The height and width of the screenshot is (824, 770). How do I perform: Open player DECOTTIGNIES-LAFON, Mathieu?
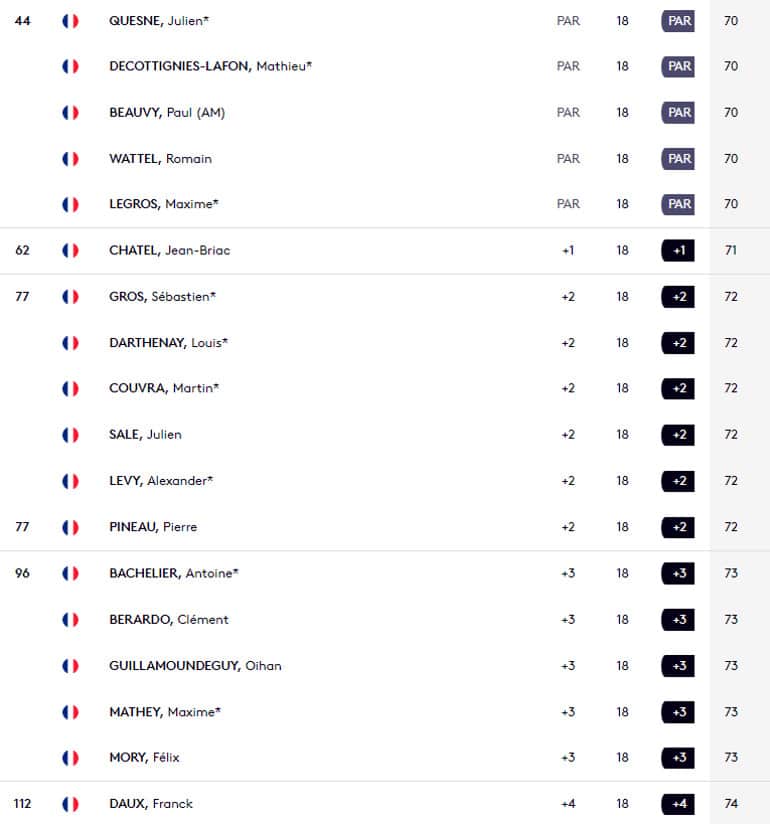pyautogui.click(x=210, y=66)
